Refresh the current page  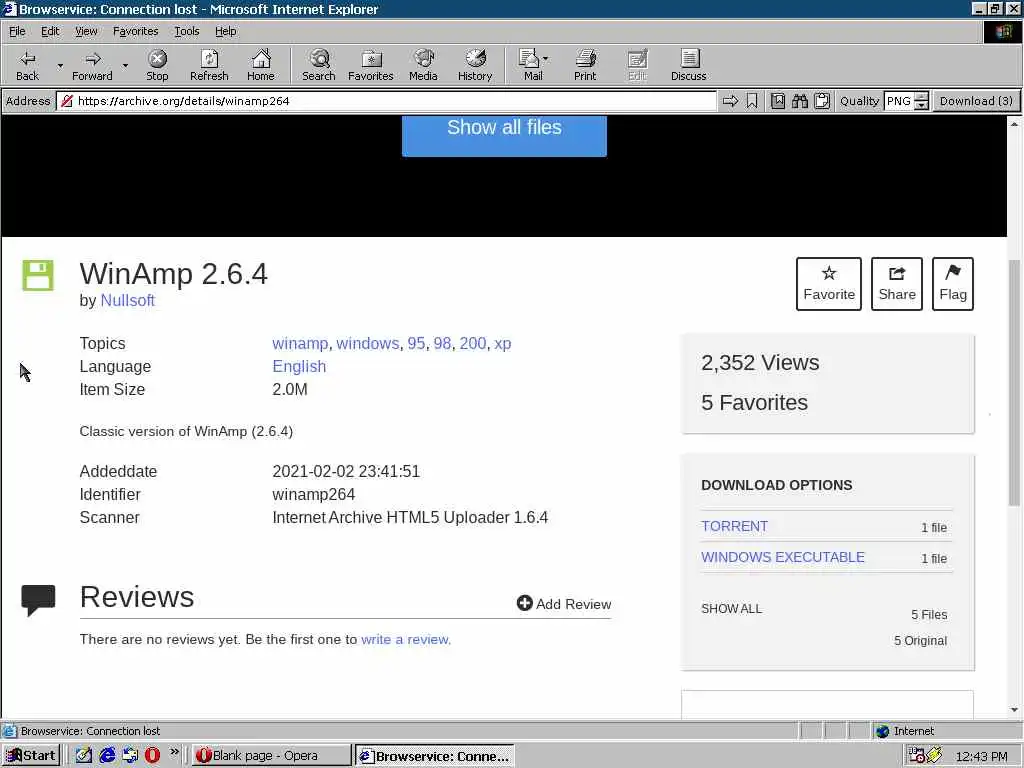(209, 65)
